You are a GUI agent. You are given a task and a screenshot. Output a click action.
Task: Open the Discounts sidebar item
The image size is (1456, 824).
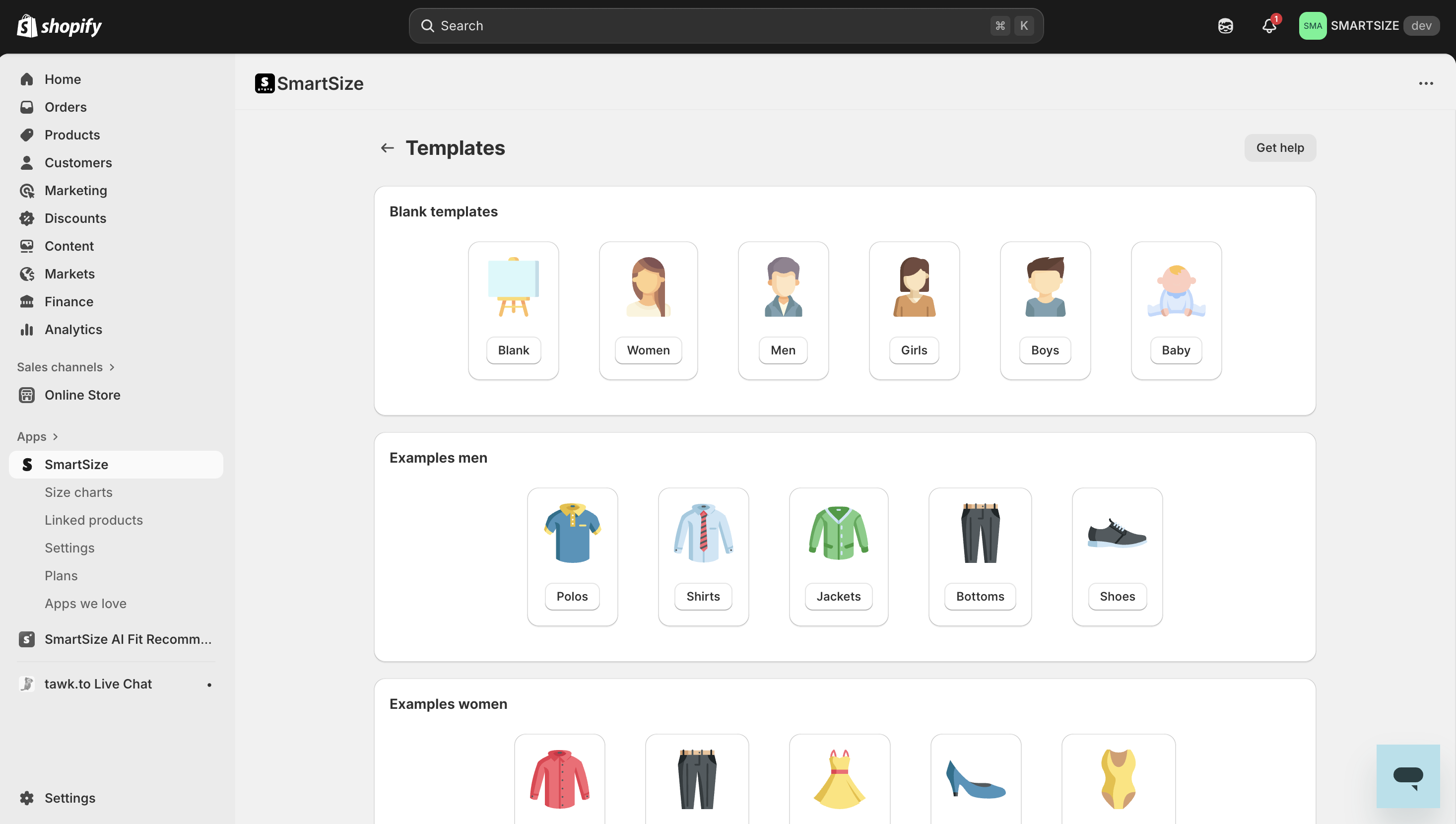[x=75, y=218]
